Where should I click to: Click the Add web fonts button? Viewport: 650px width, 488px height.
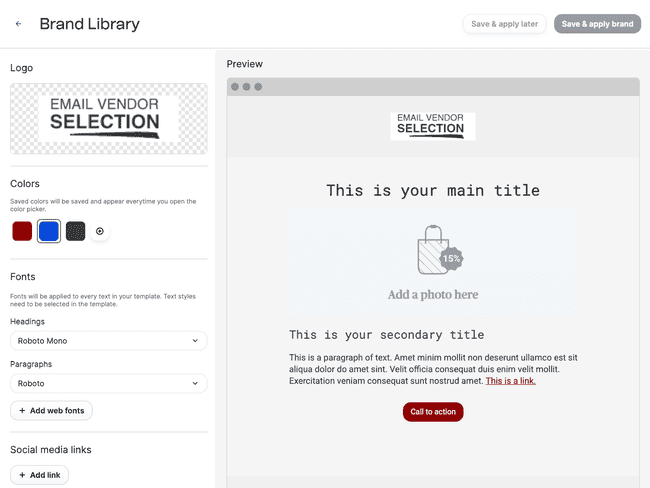pyautogui.click(x=51, y=410)
